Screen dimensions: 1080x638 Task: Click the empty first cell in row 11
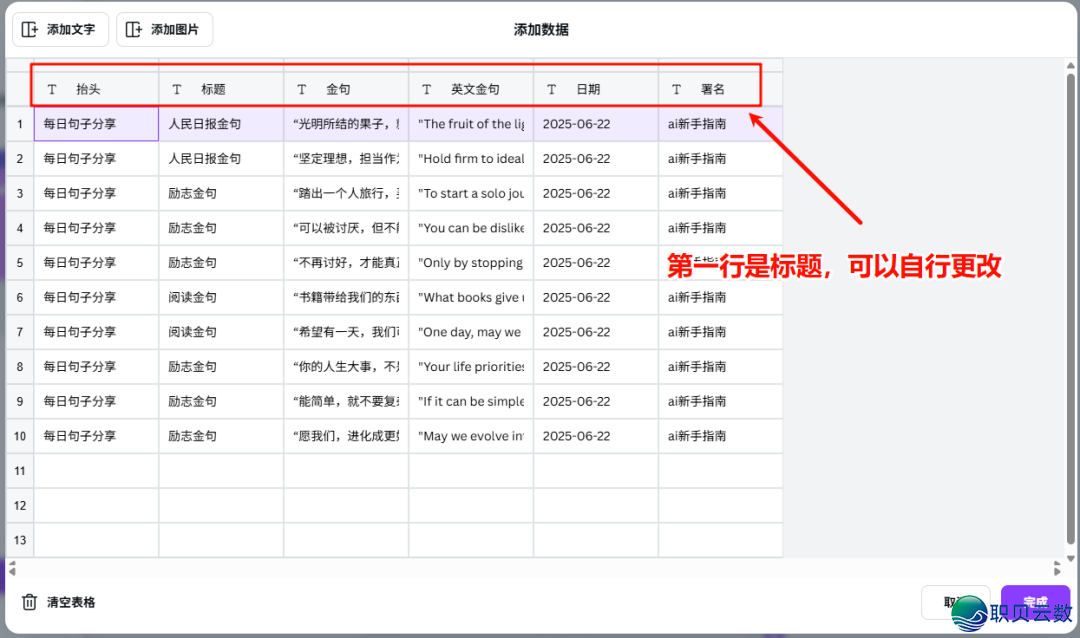coord(96,470)
